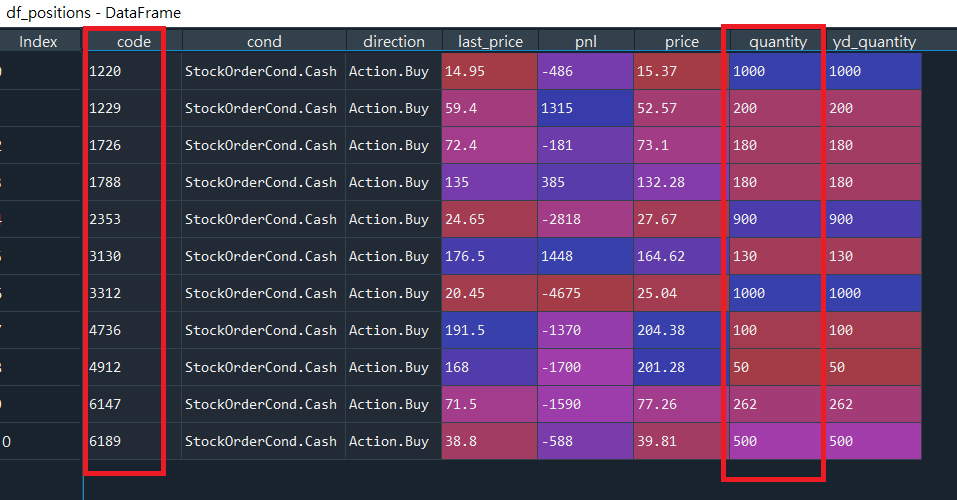Select price cell 27.67
The width and height of the screenshot is (957, 500).
[682, 219]
